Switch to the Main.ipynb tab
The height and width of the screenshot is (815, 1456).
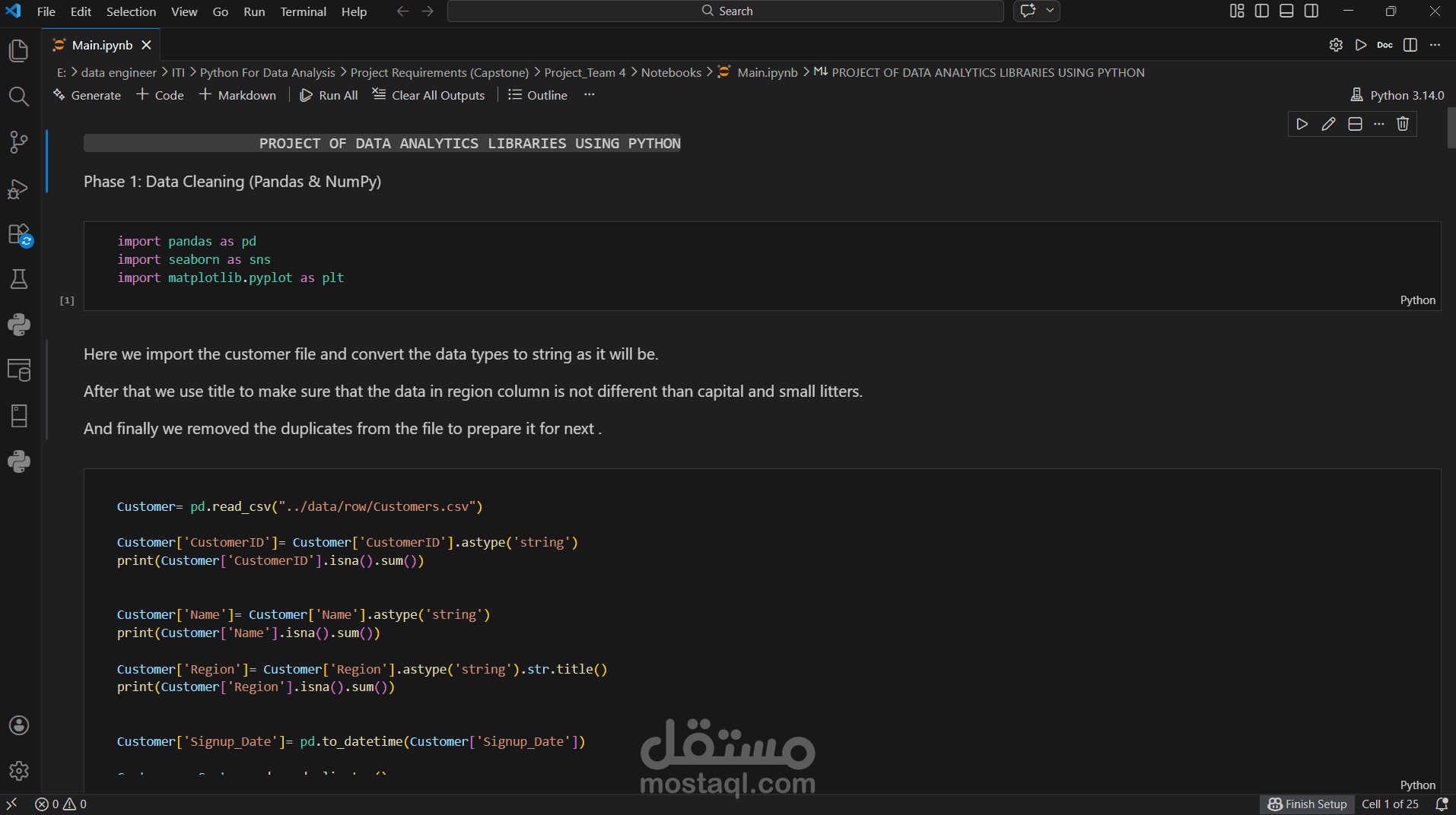click(x=102, y=45)
